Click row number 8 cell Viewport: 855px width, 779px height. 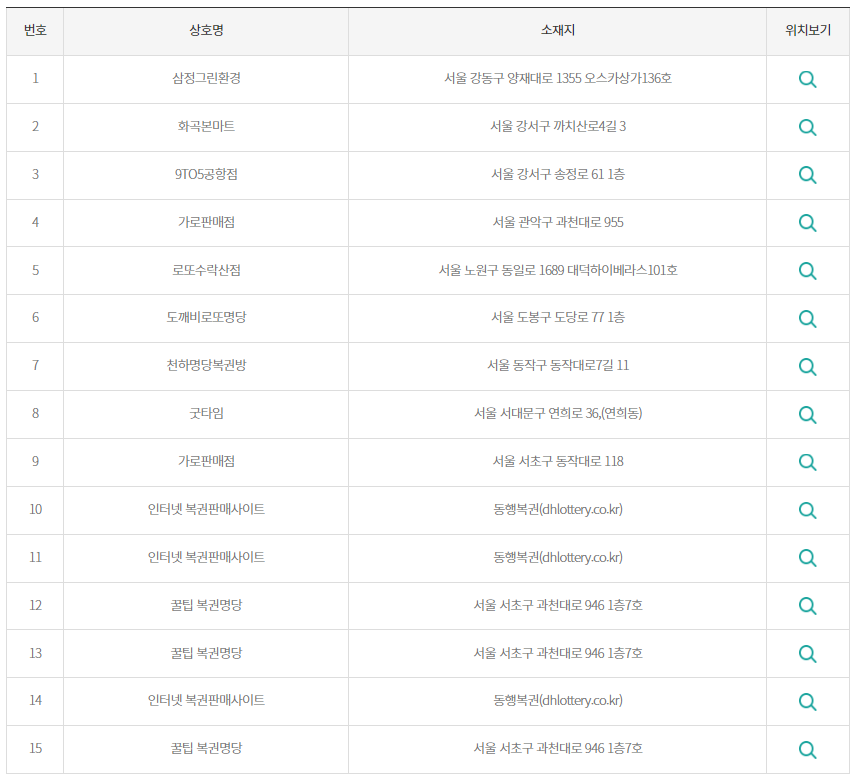[35, 414]
